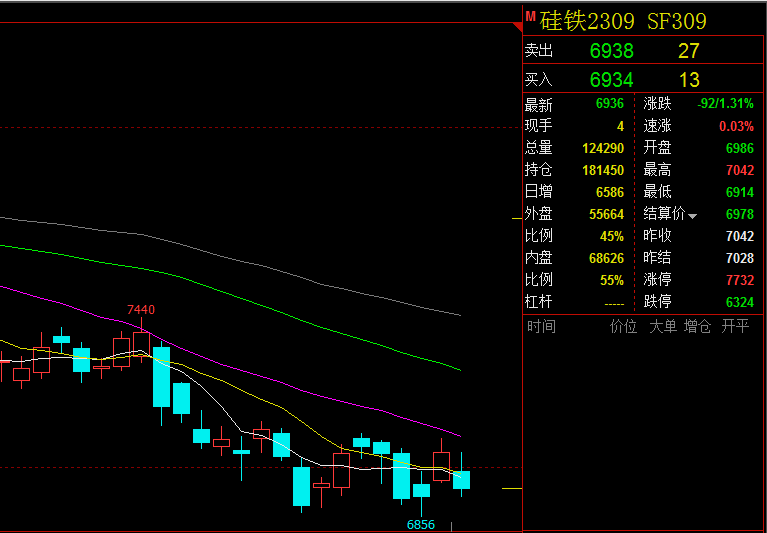Click the 卖出 ask price 6938
This screenshot has height=533, width=767.
coord(611,50)
